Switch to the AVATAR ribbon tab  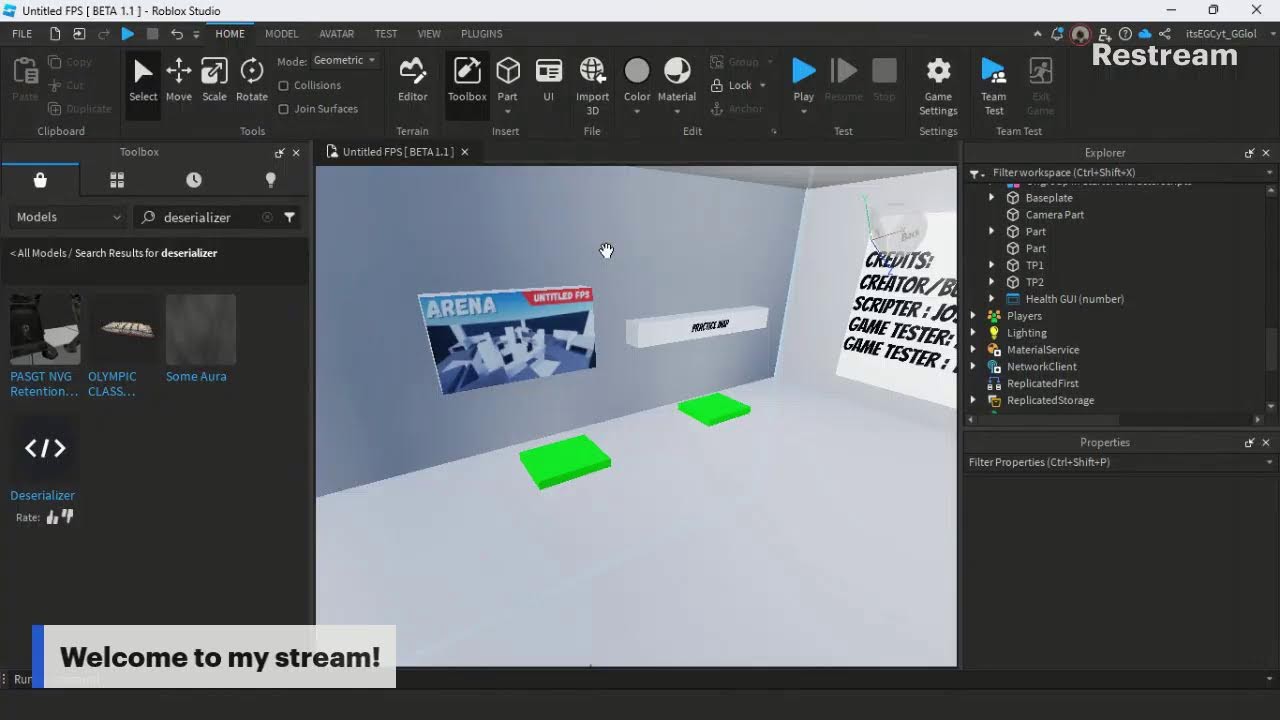[x=337, y=34]
